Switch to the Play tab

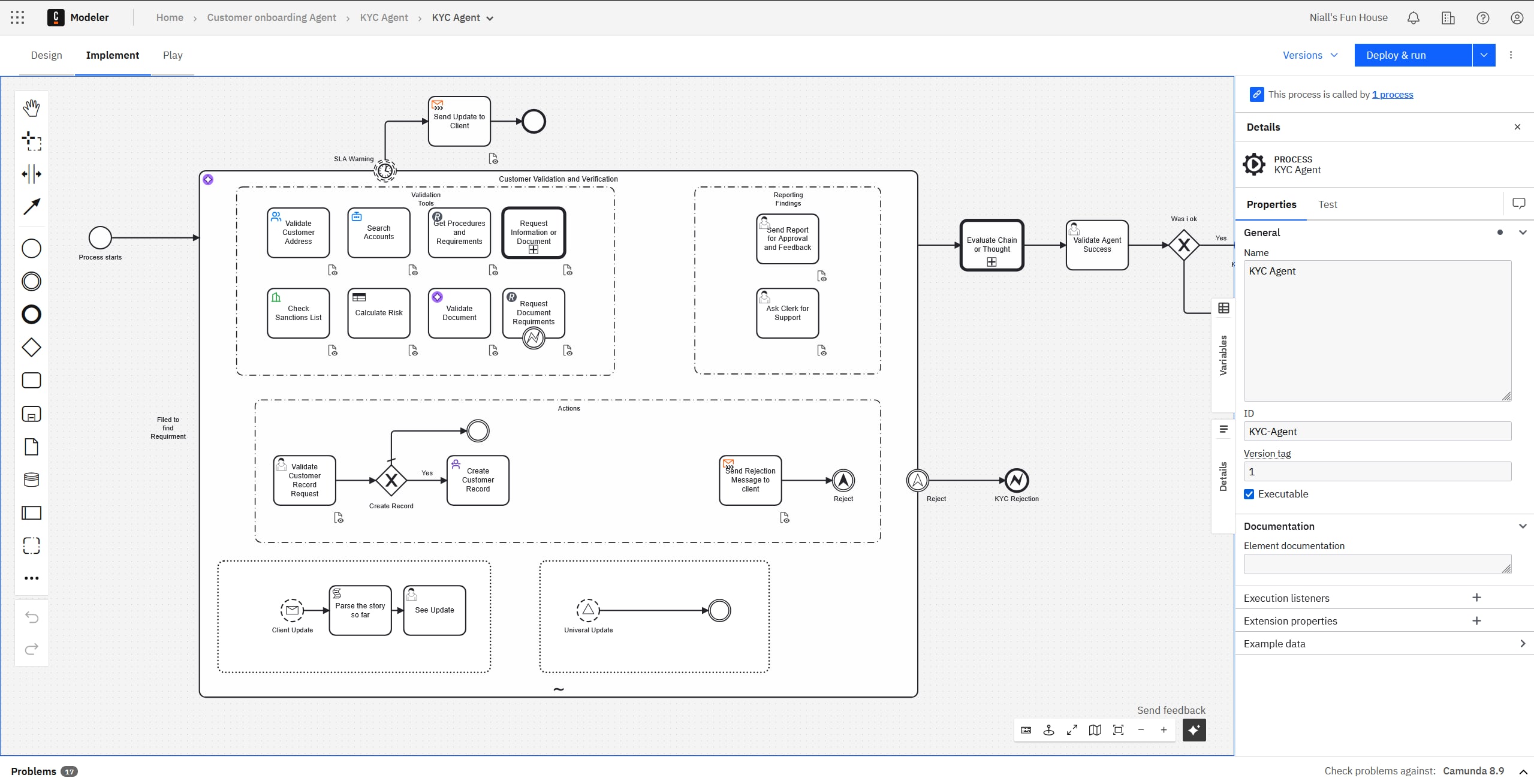click(x=173, y=55)
